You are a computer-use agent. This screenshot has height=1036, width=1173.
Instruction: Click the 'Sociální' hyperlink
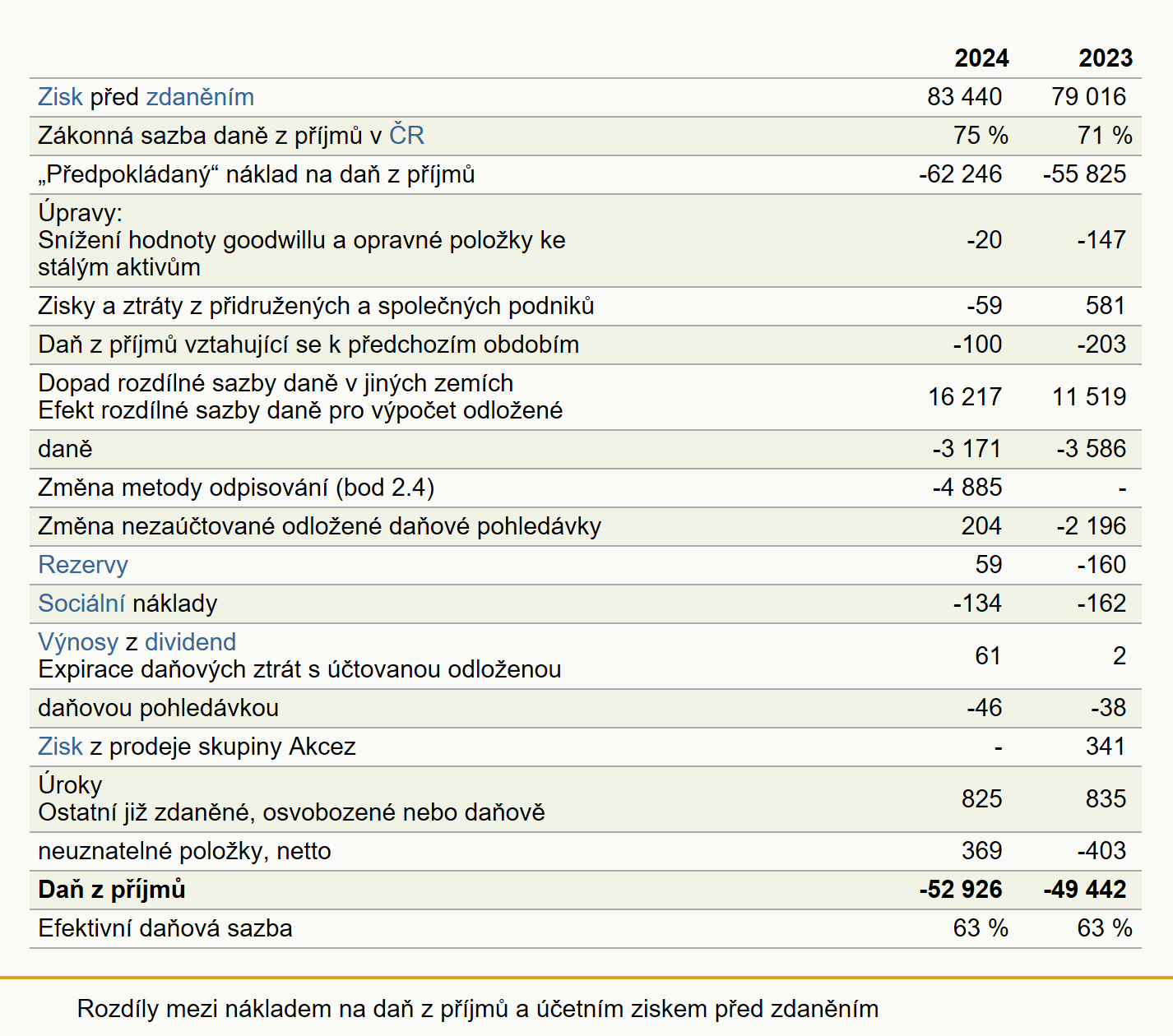(81, 604)
